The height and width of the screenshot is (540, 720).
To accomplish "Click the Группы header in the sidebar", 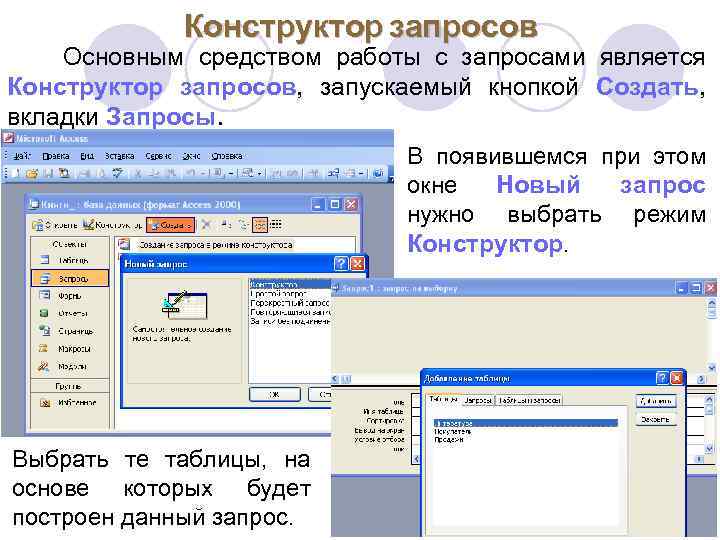I will [70, 386].
